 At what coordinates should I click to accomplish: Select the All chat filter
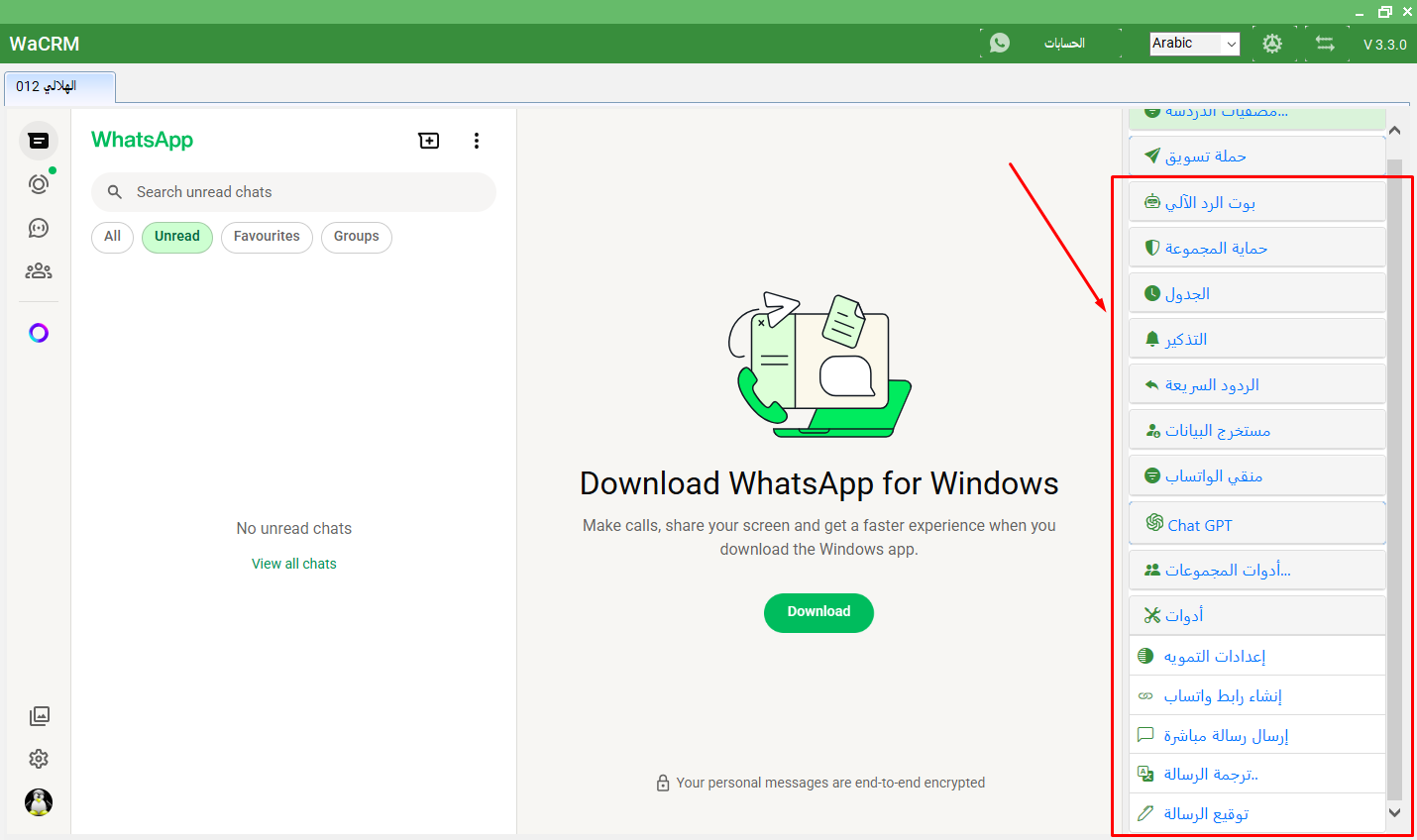pos(112,237)
